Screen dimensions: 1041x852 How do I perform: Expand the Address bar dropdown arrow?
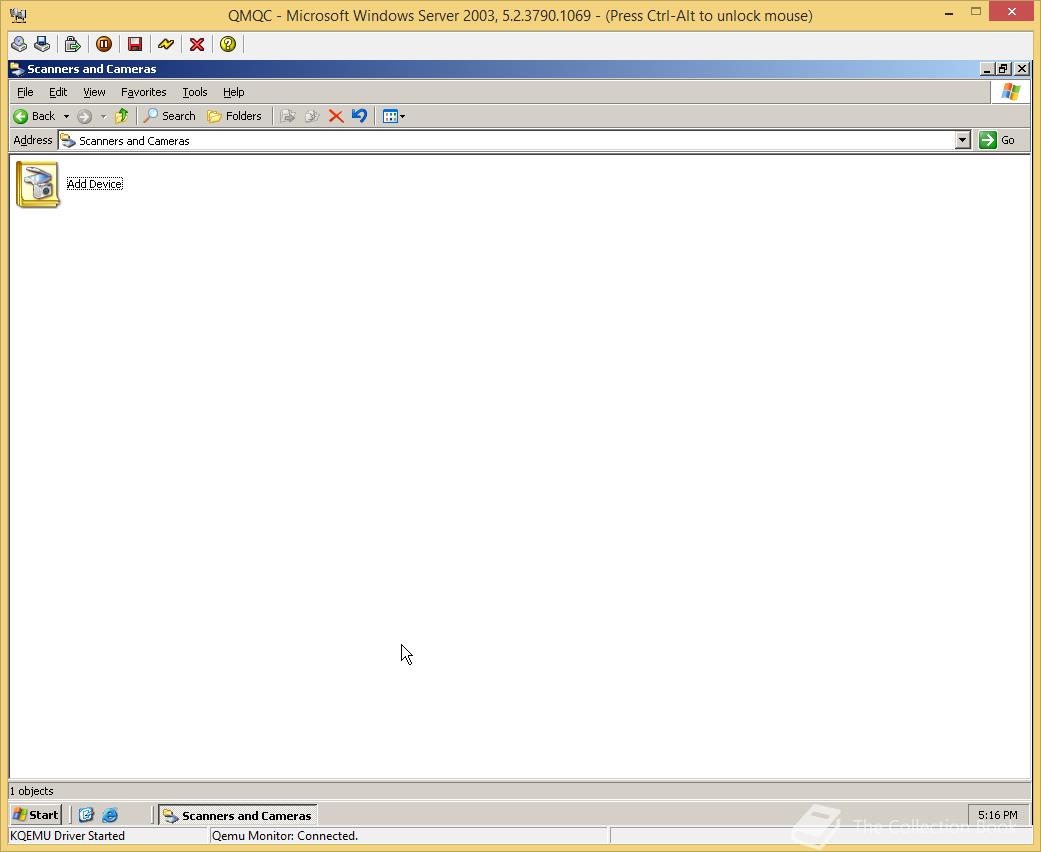pos(963,140)
